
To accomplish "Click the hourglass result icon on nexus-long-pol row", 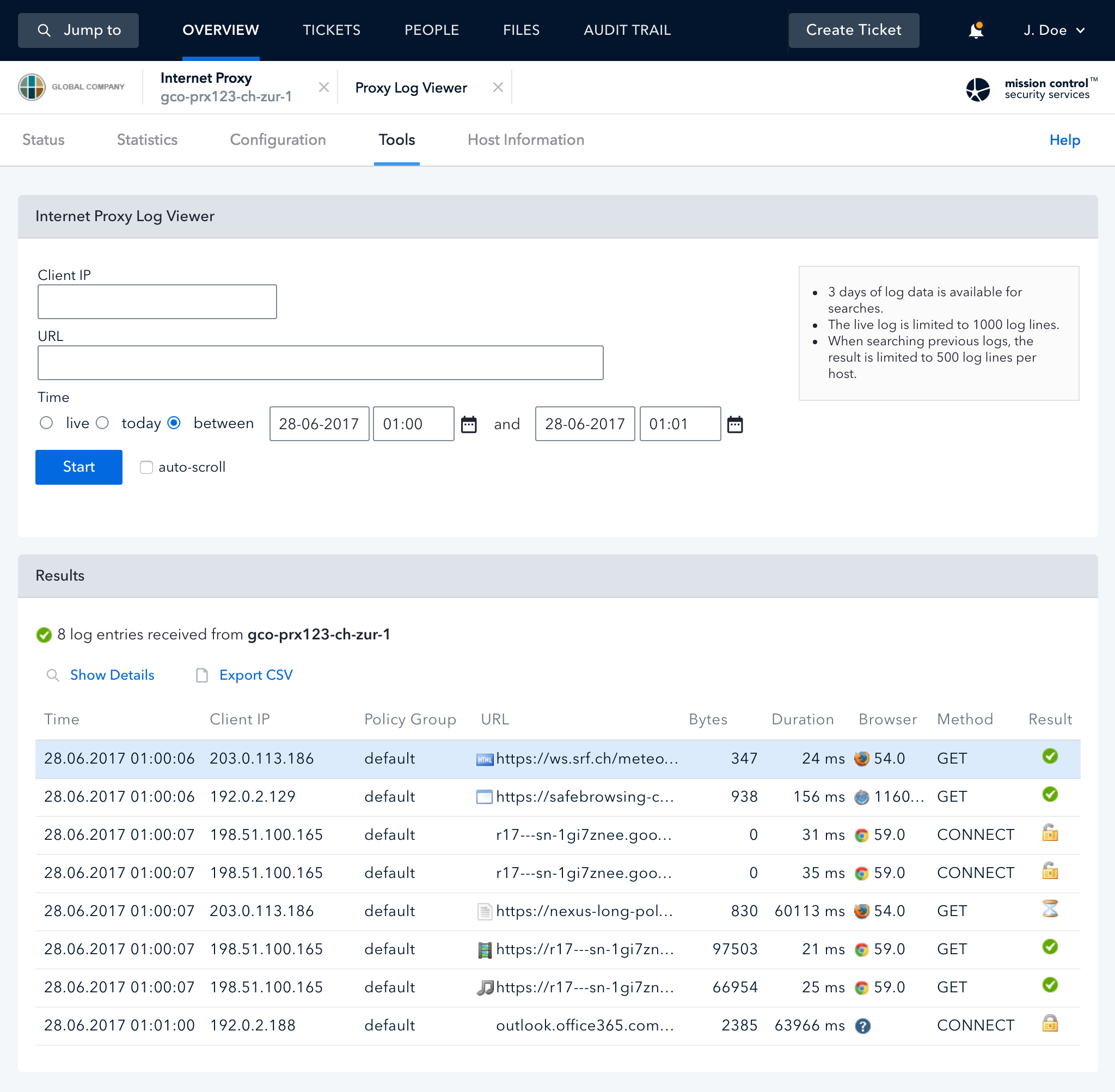I will 1050,908.
